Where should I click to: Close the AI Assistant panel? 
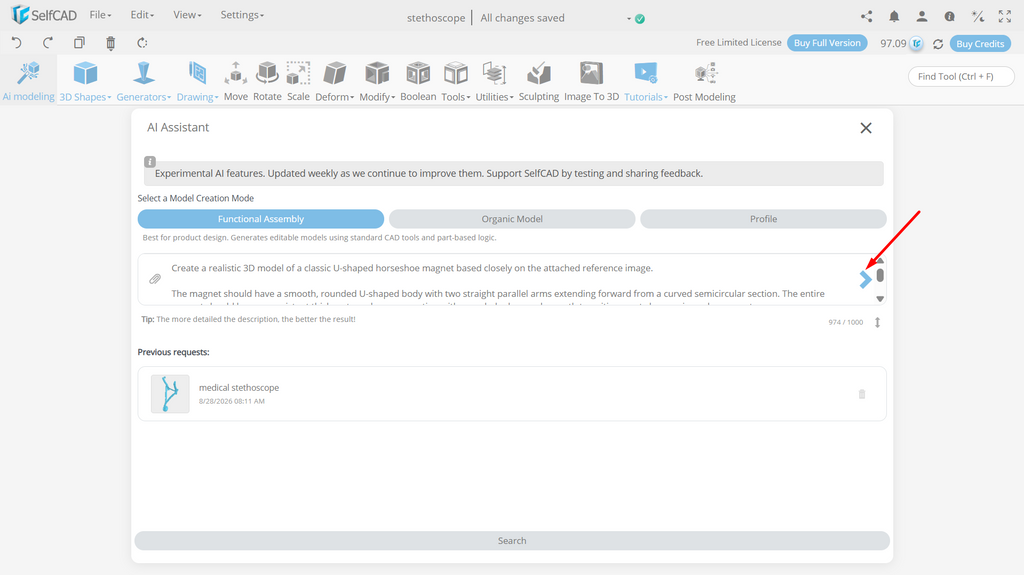tap(866, 128)
